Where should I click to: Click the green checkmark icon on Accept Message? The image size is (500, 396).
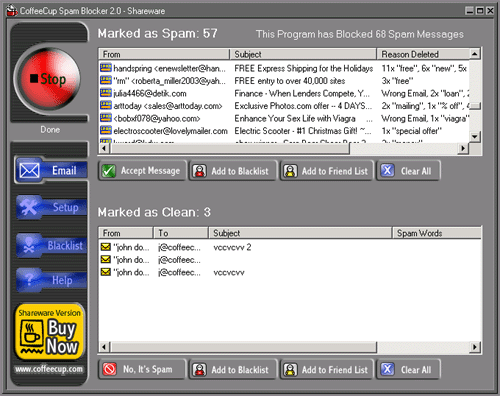(x=109, y=171)
